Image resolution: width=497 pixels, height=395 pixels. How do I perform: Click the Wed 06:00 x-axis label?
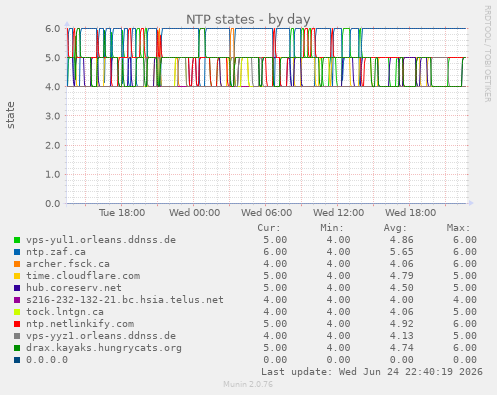click(267, 213)
